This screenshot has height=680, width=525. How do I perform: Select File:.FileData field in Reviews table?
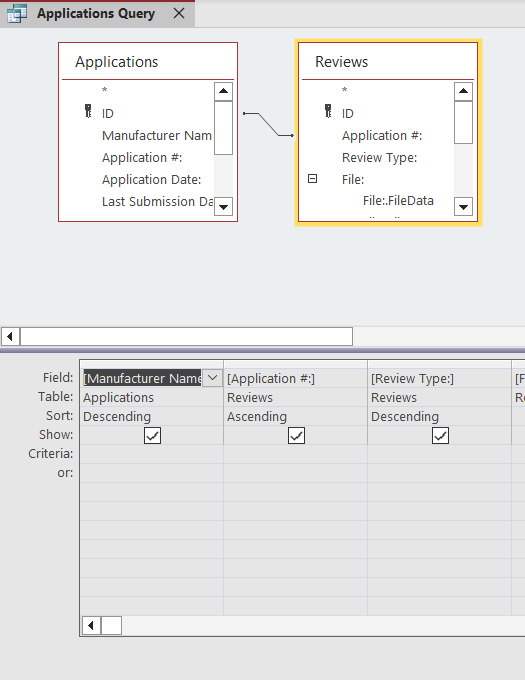(398, 201)
